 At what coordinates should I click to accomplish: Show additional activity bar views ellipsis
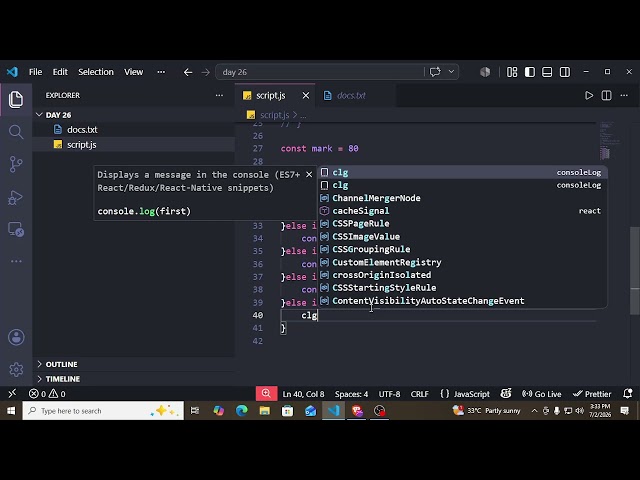pyautogui.click(x=16, y=261)
